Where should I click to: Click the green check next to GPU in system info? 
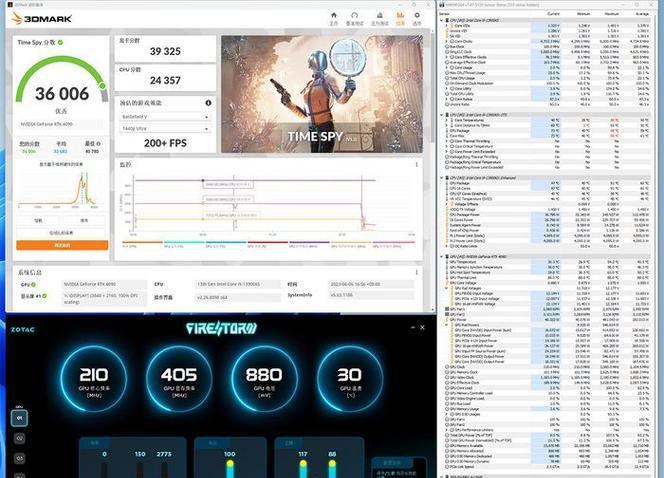pyautogui.click(x=33, y=285)
